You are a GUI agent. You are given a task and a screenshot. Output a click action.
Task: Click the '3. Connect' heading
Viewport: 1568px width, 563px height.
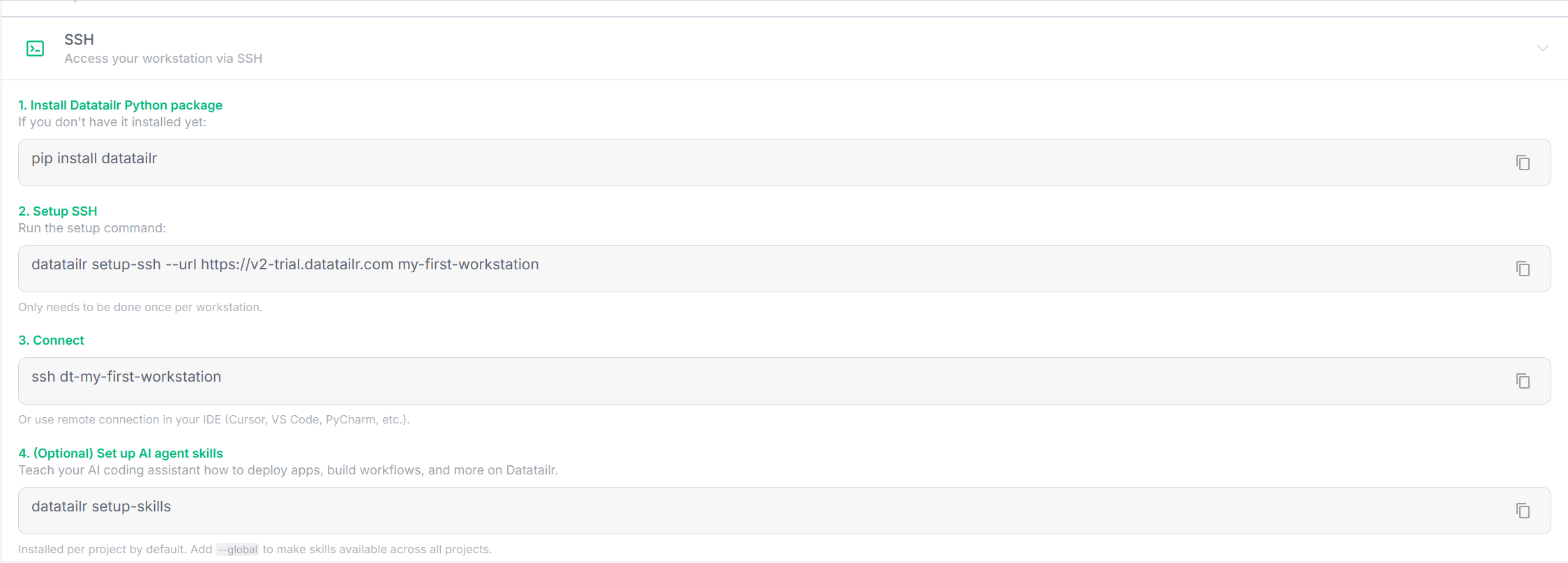click(x=51, y=340)
